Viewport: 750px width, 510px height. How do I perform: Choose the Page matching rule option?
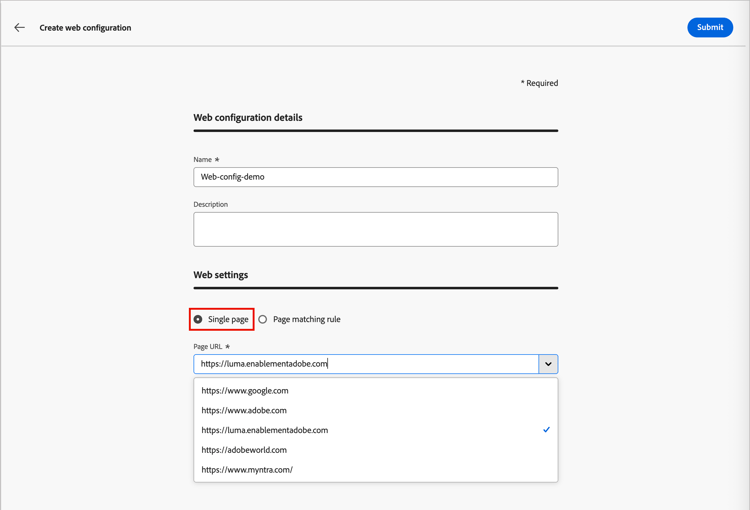pos(263,320)
